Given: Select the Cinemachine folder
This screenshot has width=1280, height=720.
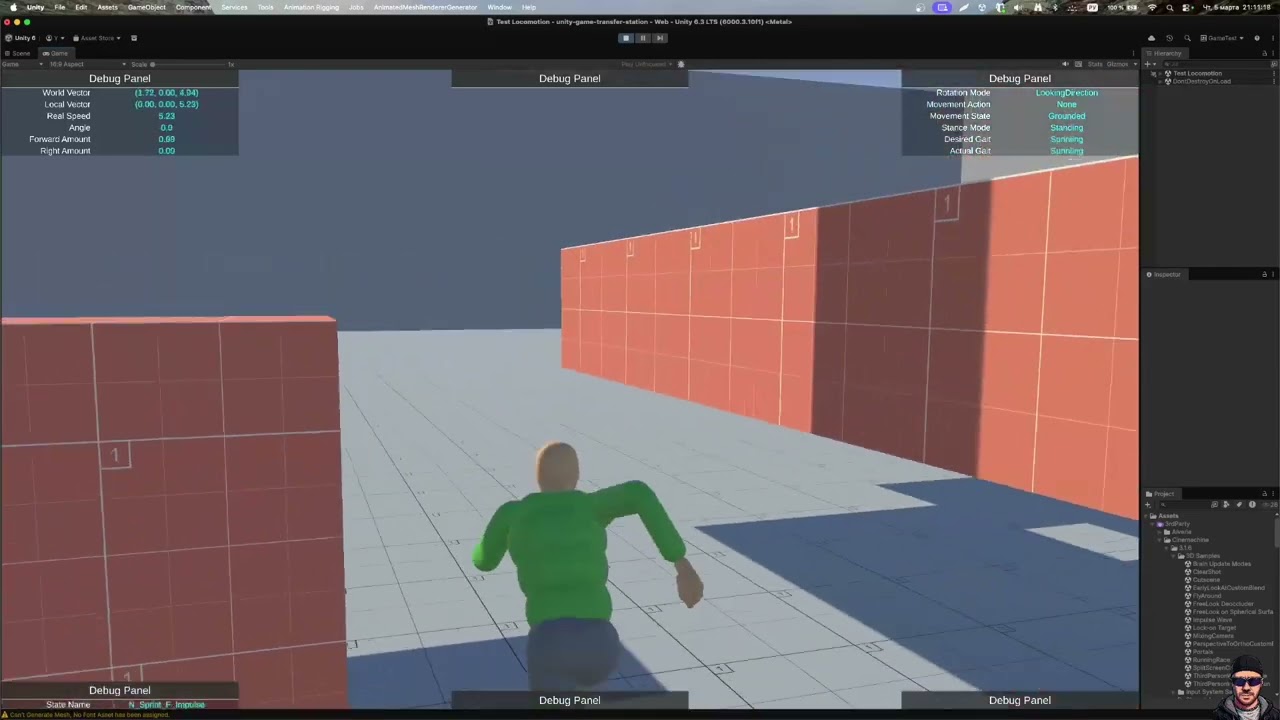Looking at the screenshot, I should coord(1190,540).
